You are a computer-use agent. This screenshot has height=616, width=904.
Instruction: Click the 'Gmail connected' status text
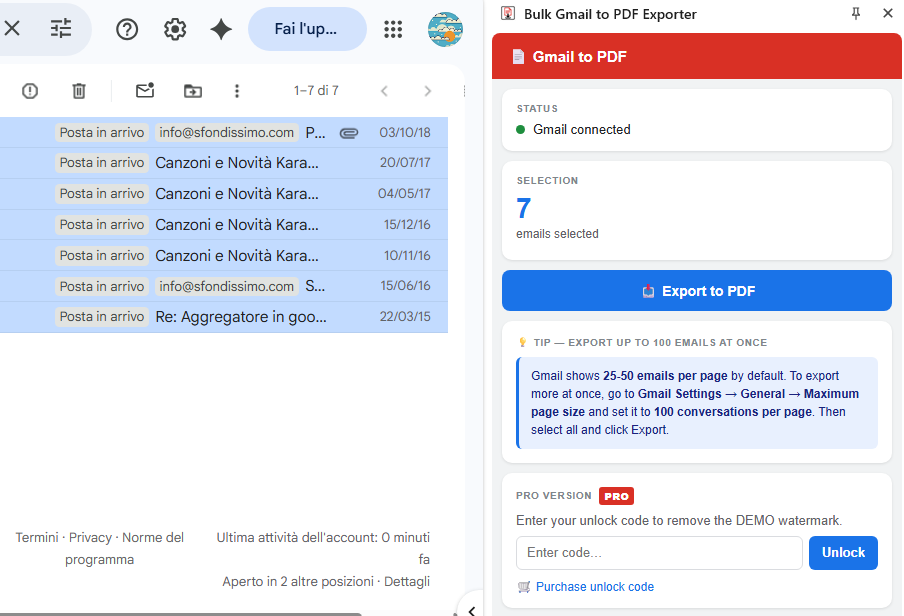click(581, 130)
